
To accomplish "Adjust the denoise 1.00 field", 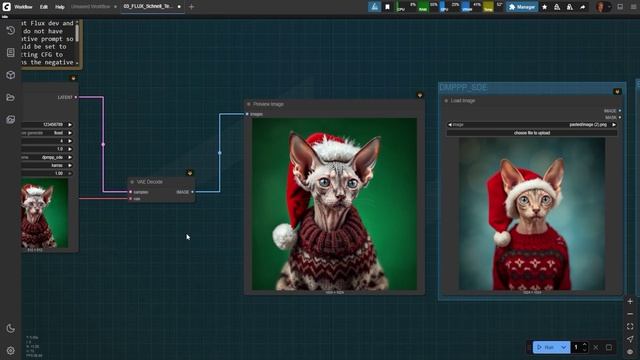I will 47,173.
